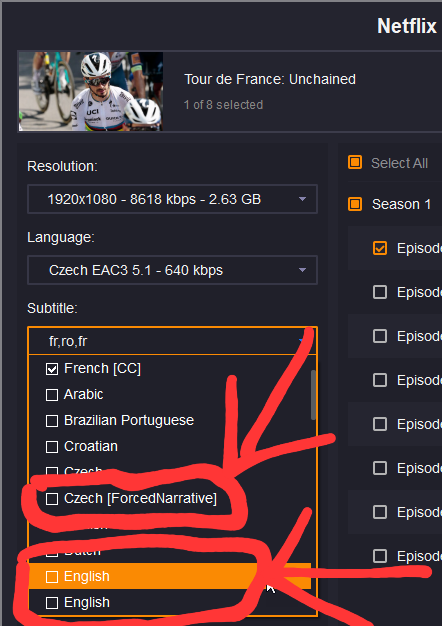Screen dimensions: 442x626
Task: Check the Croatian subtitle option
Action: click(52, 447)
